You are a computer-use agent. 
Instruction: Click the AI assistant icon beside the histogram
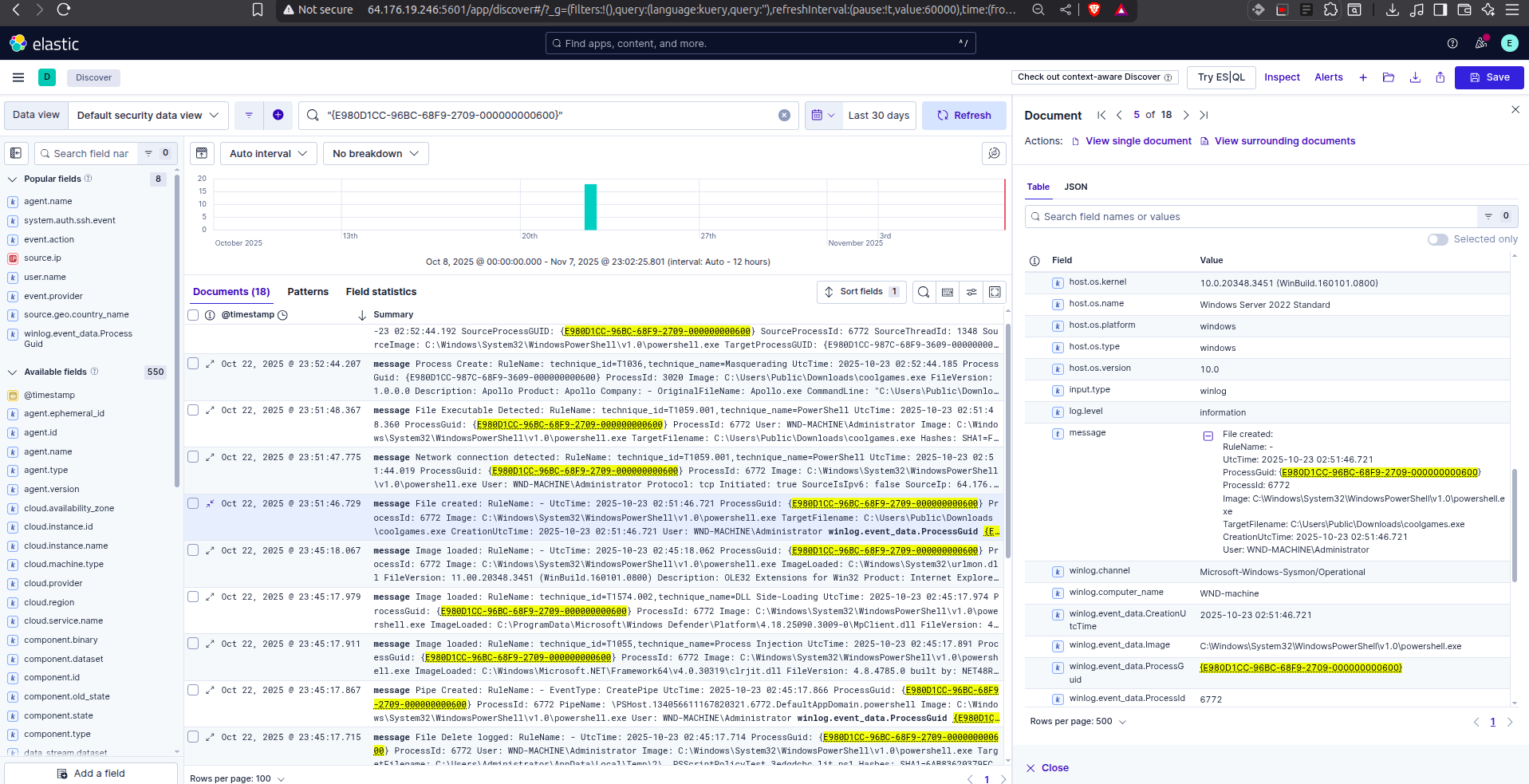994,153
